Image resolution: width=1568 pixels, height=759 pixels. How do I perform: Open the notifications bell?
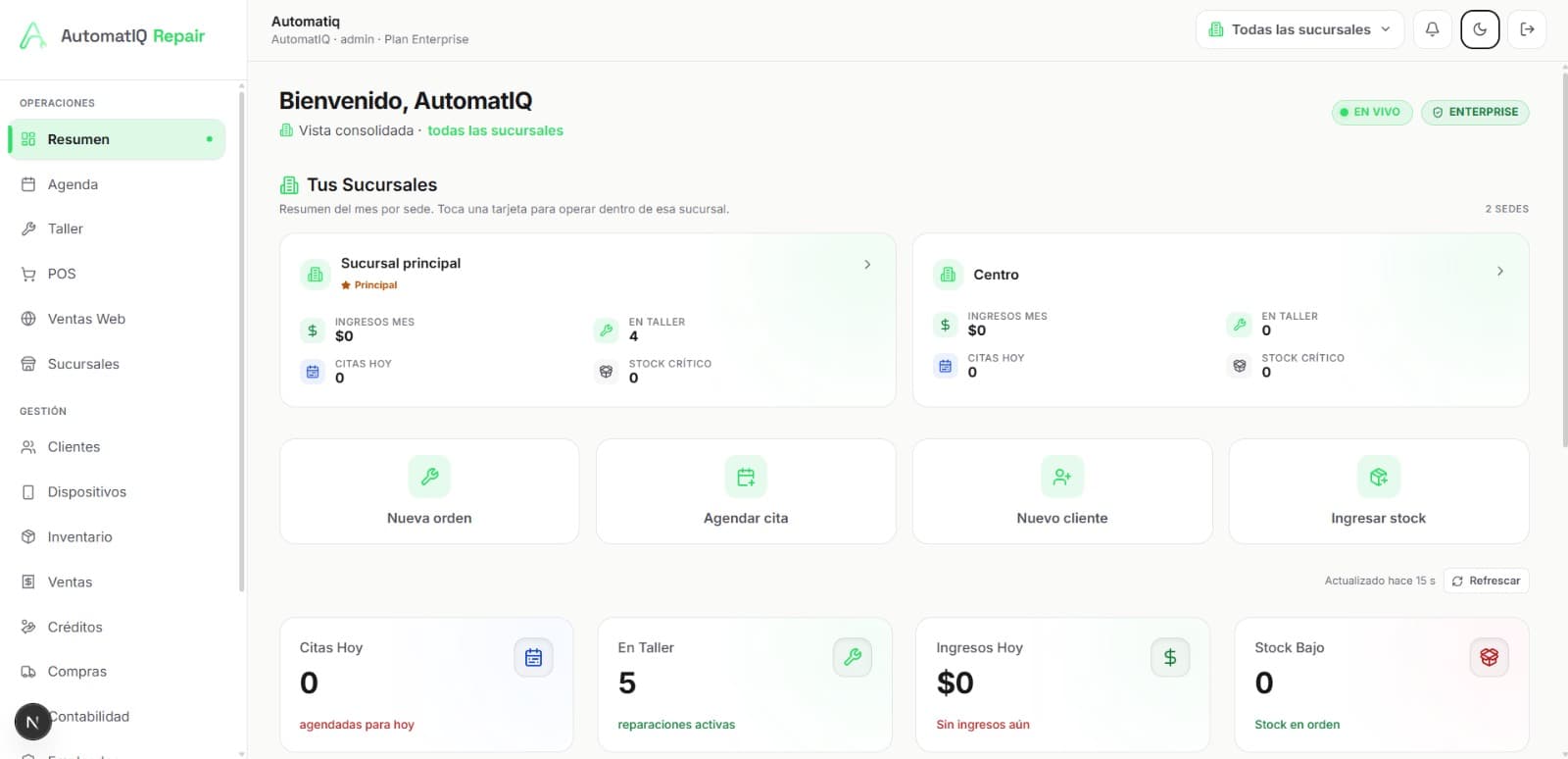[1432, 29]
